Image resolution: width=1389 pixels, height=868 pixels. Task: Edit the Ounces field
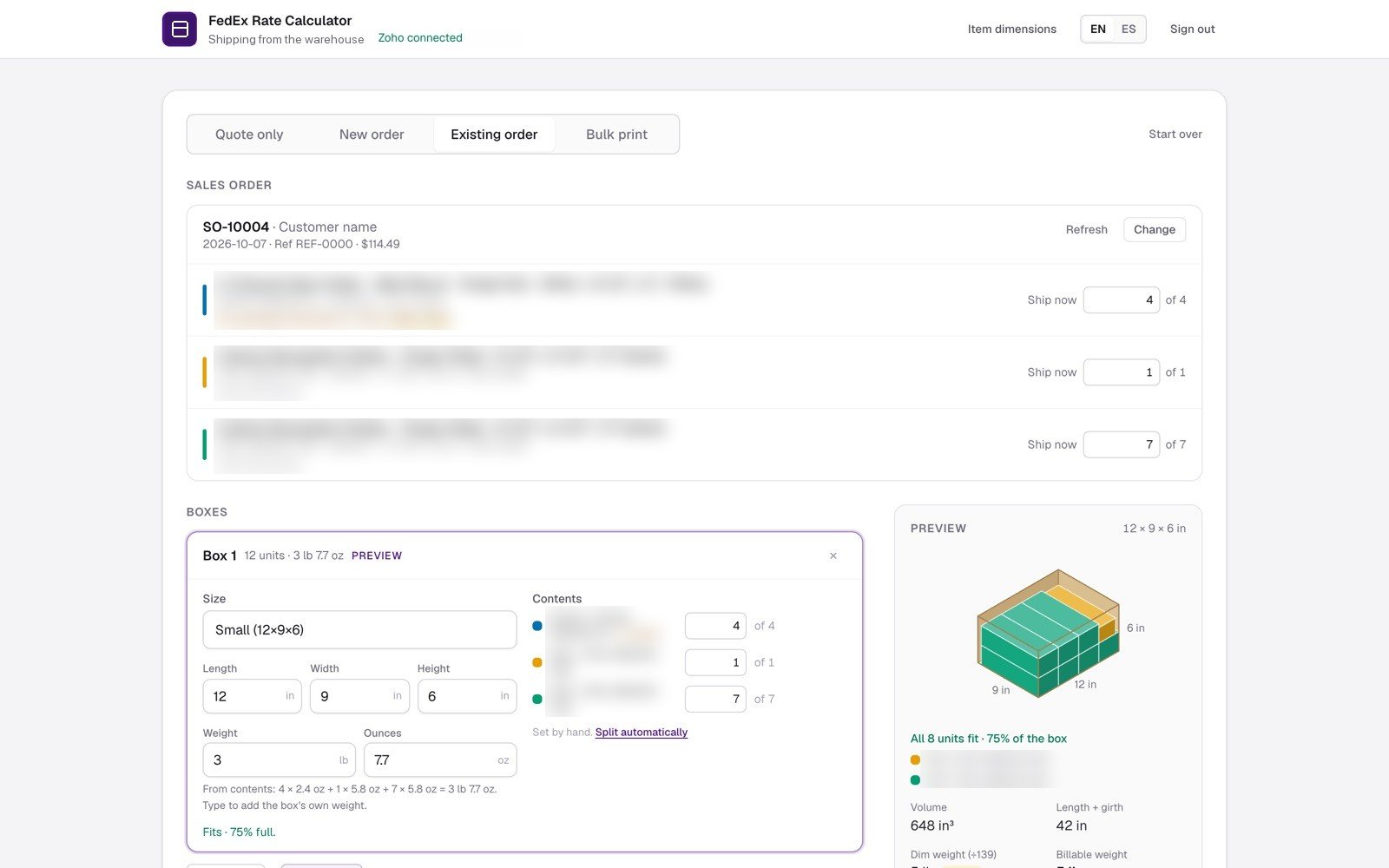440,759
